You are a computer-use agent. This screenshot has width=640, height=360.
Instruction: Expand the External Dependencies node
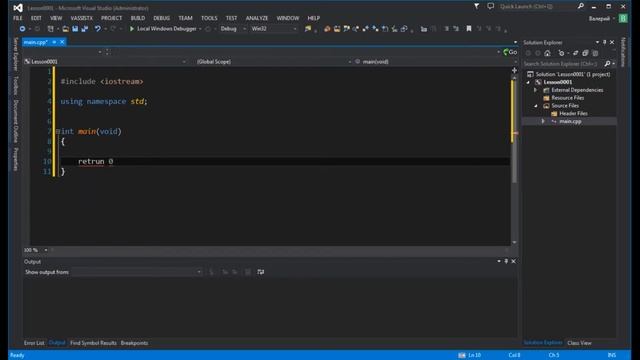(536, 90)
